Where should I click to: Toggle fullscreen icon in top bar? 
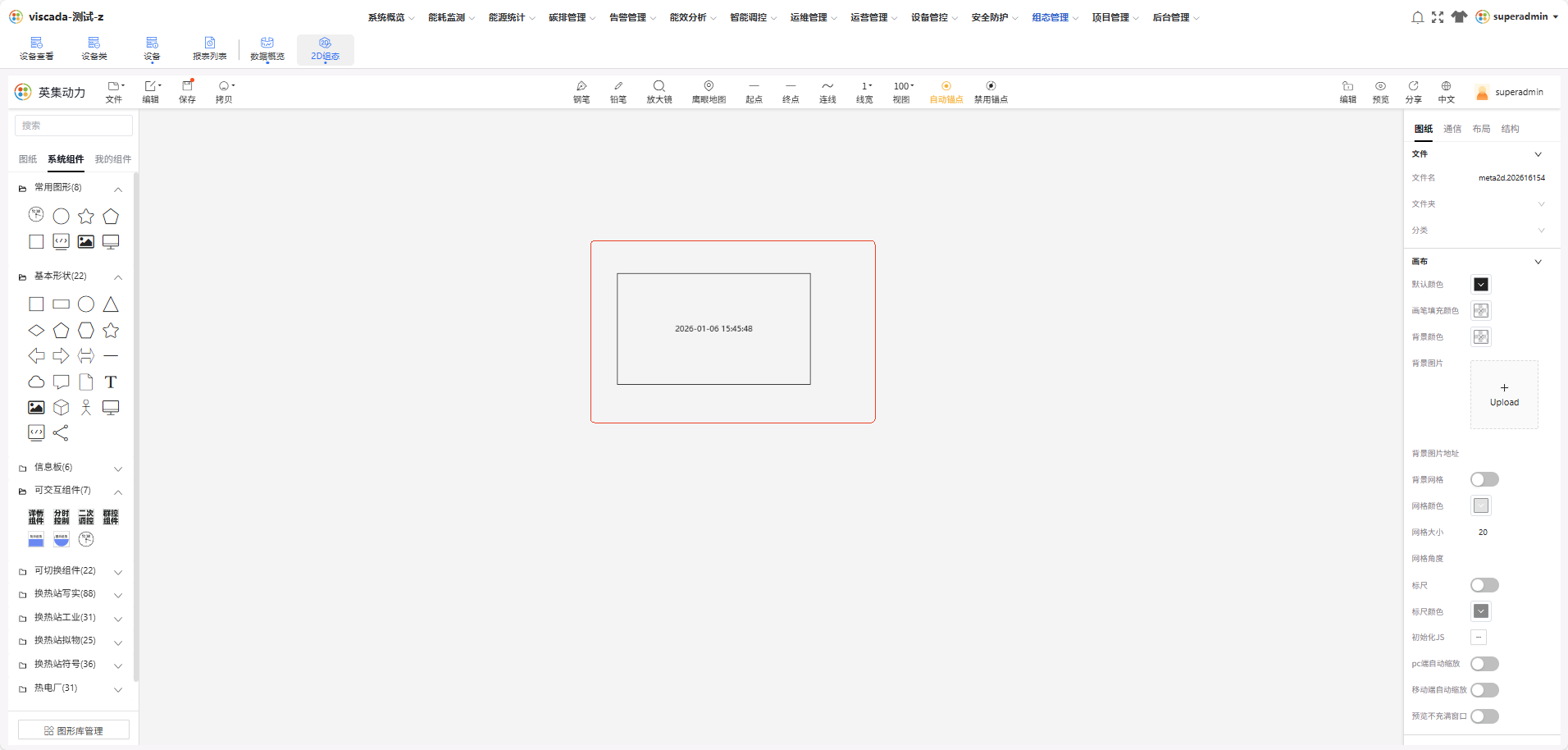[x=1438, y=17]
